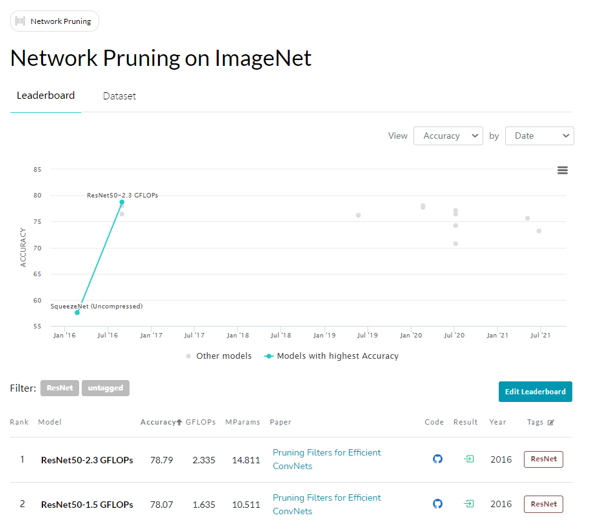Viewport: 591px width, 525px height.
Task: Toggle Models with highest Accuracy legend
Action: pos(331,356)
